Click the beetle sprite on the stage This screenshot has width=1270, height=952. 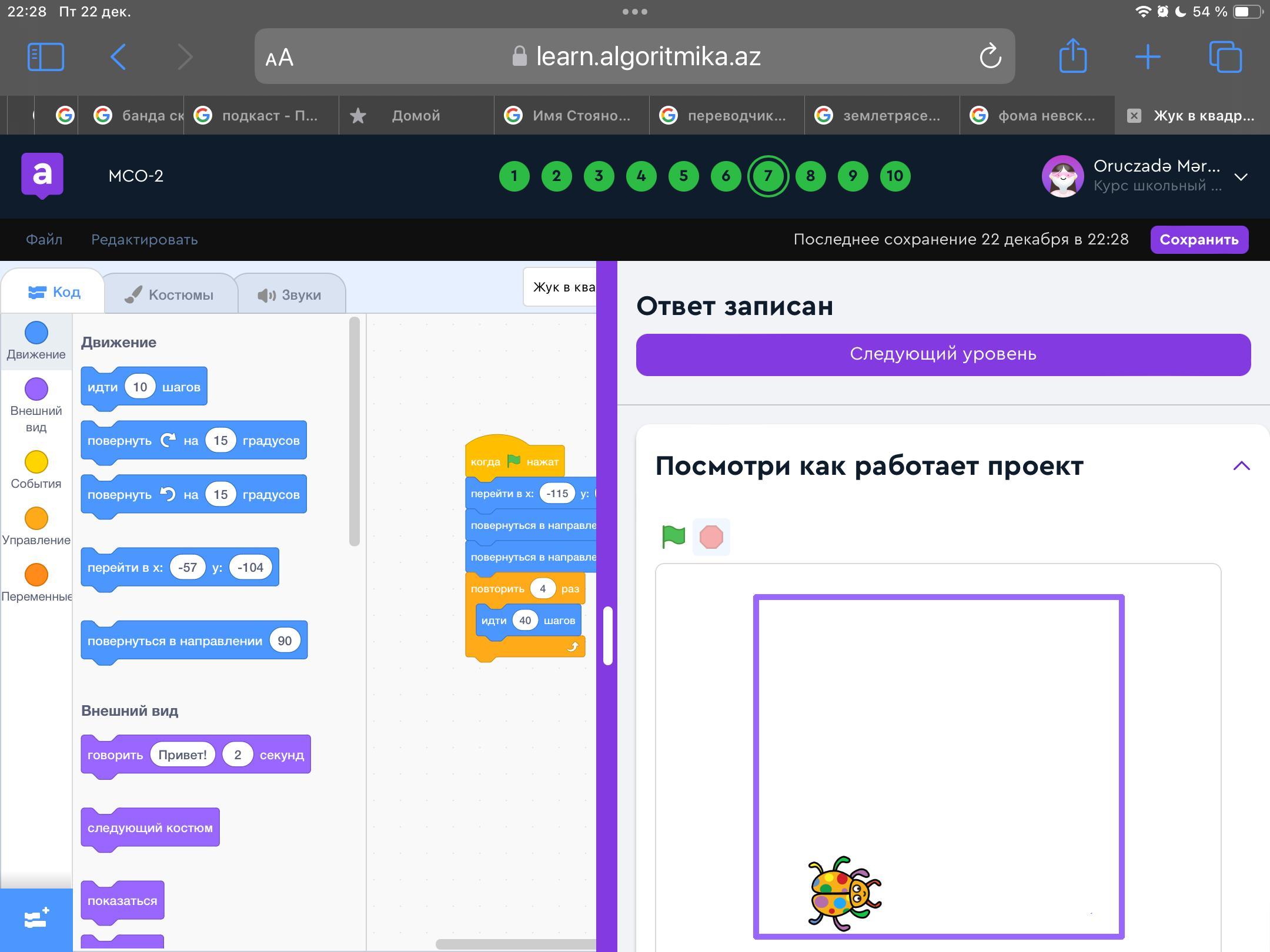point(844,893)
